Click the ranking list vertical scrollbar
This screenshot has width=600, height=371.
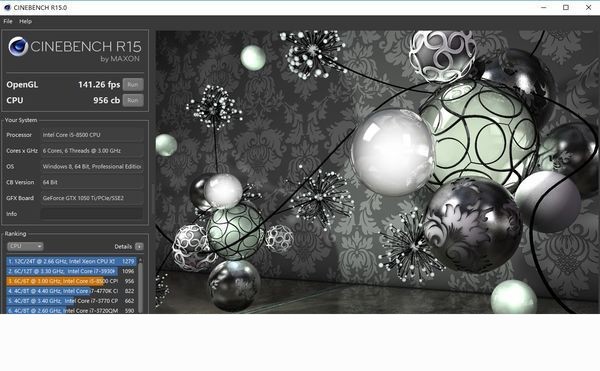point(140,286)
